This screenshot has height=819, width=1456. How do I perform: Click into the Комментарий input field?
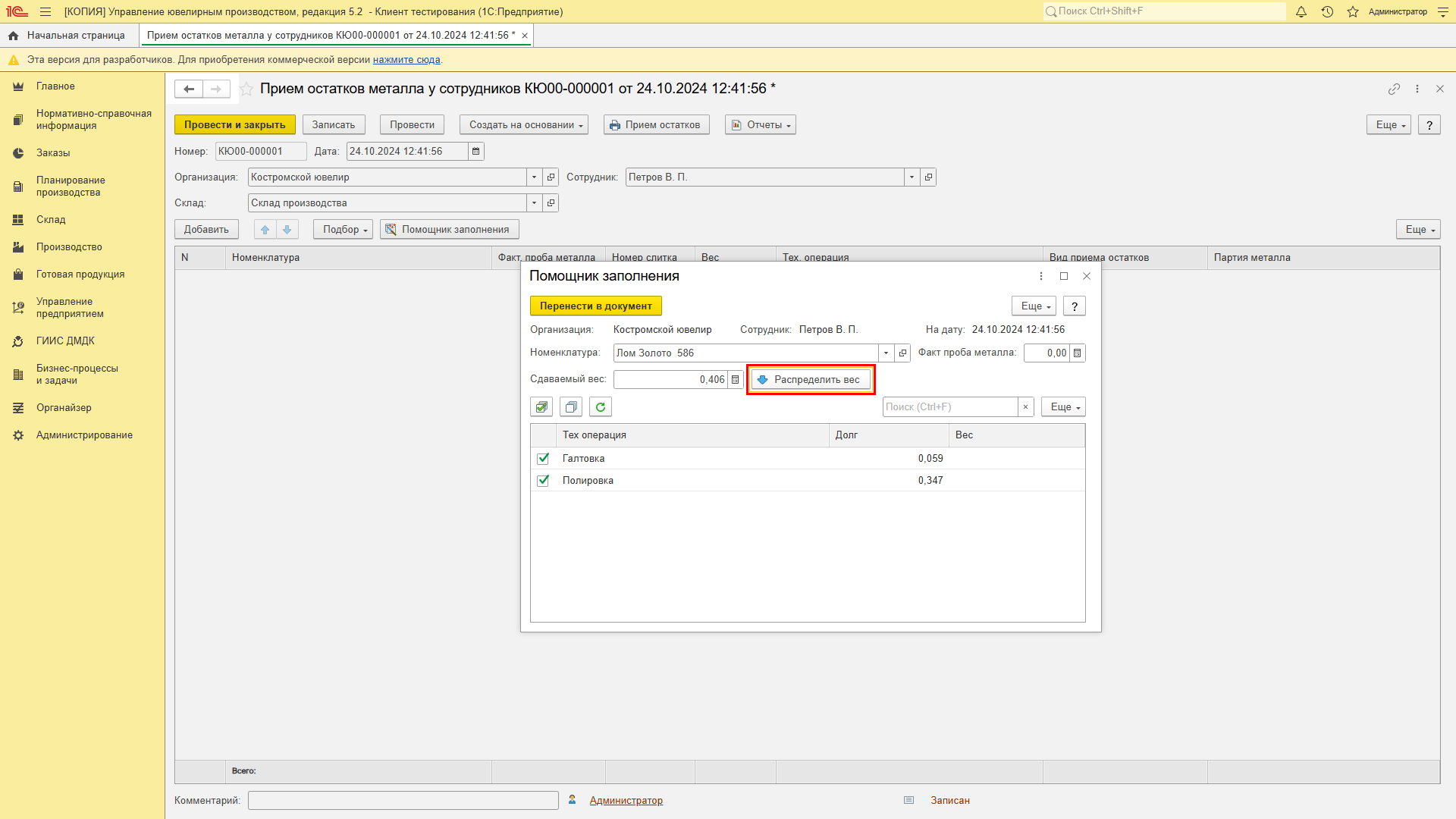click(403, 801)
